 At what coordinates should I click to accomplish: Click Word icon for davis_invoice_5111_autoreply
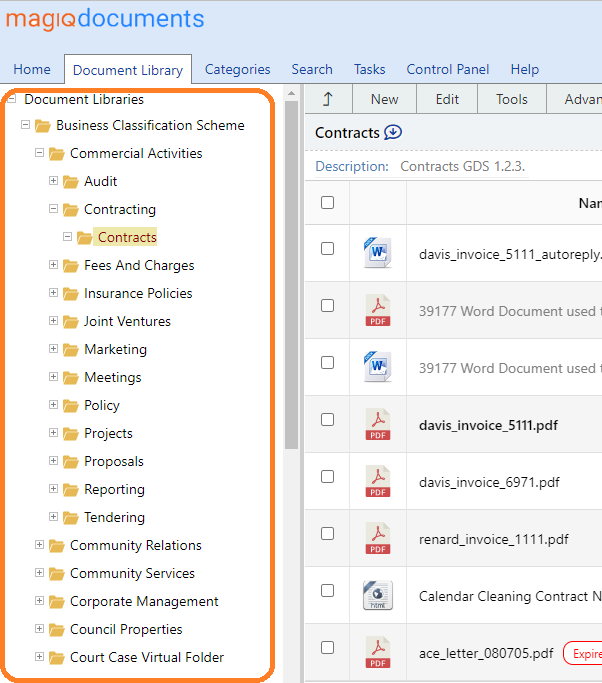[x=377, y=254]
